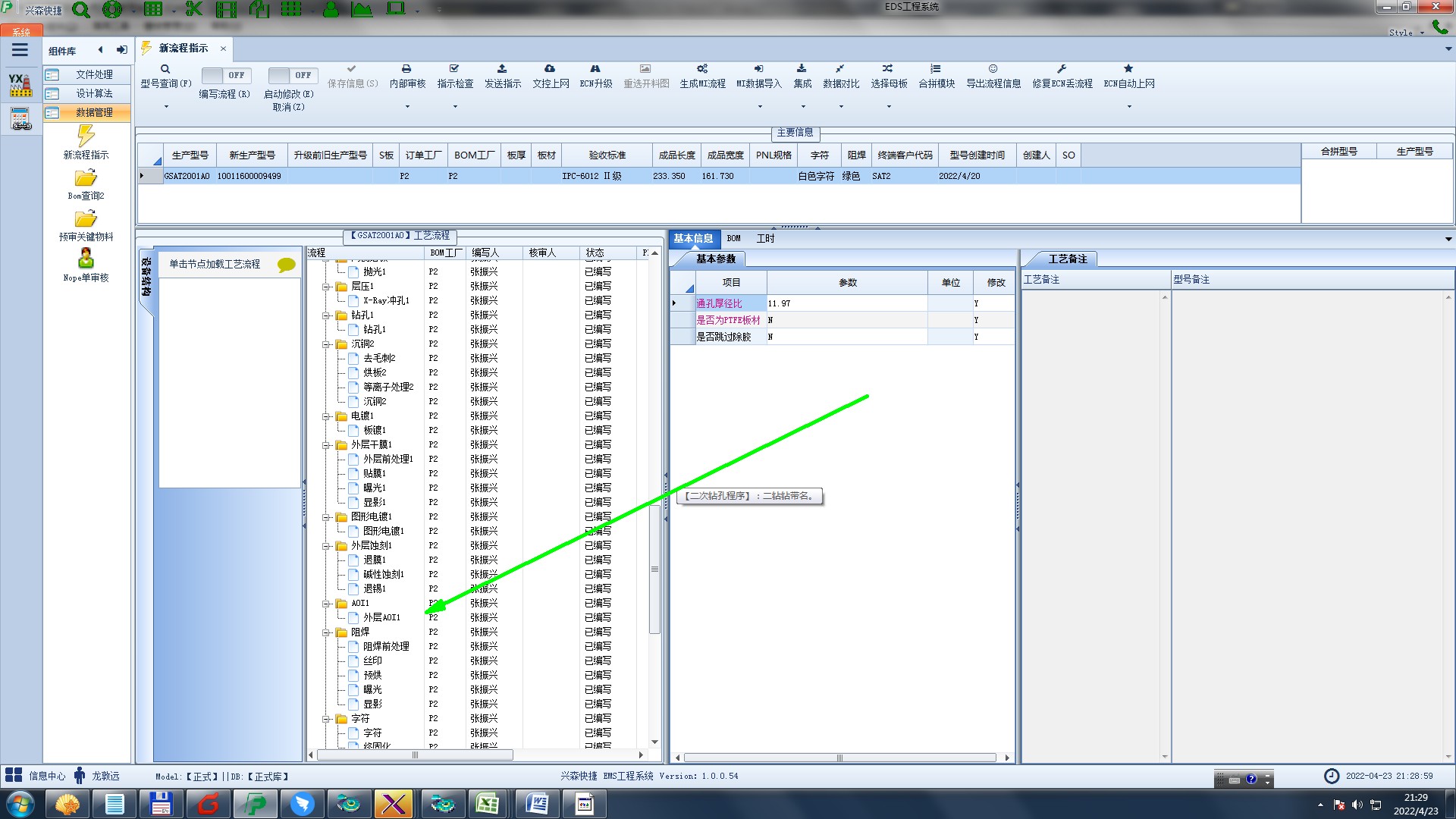1456x819 pixels.
Task: Open Bom查询2 folder icon
Action: [x=86, y=178]
